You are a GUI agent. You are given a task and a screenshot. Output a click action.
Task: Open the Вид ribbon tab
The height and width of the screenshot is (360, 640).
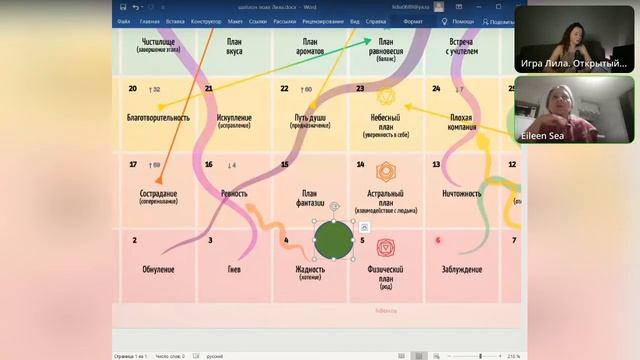pos(355,21)
